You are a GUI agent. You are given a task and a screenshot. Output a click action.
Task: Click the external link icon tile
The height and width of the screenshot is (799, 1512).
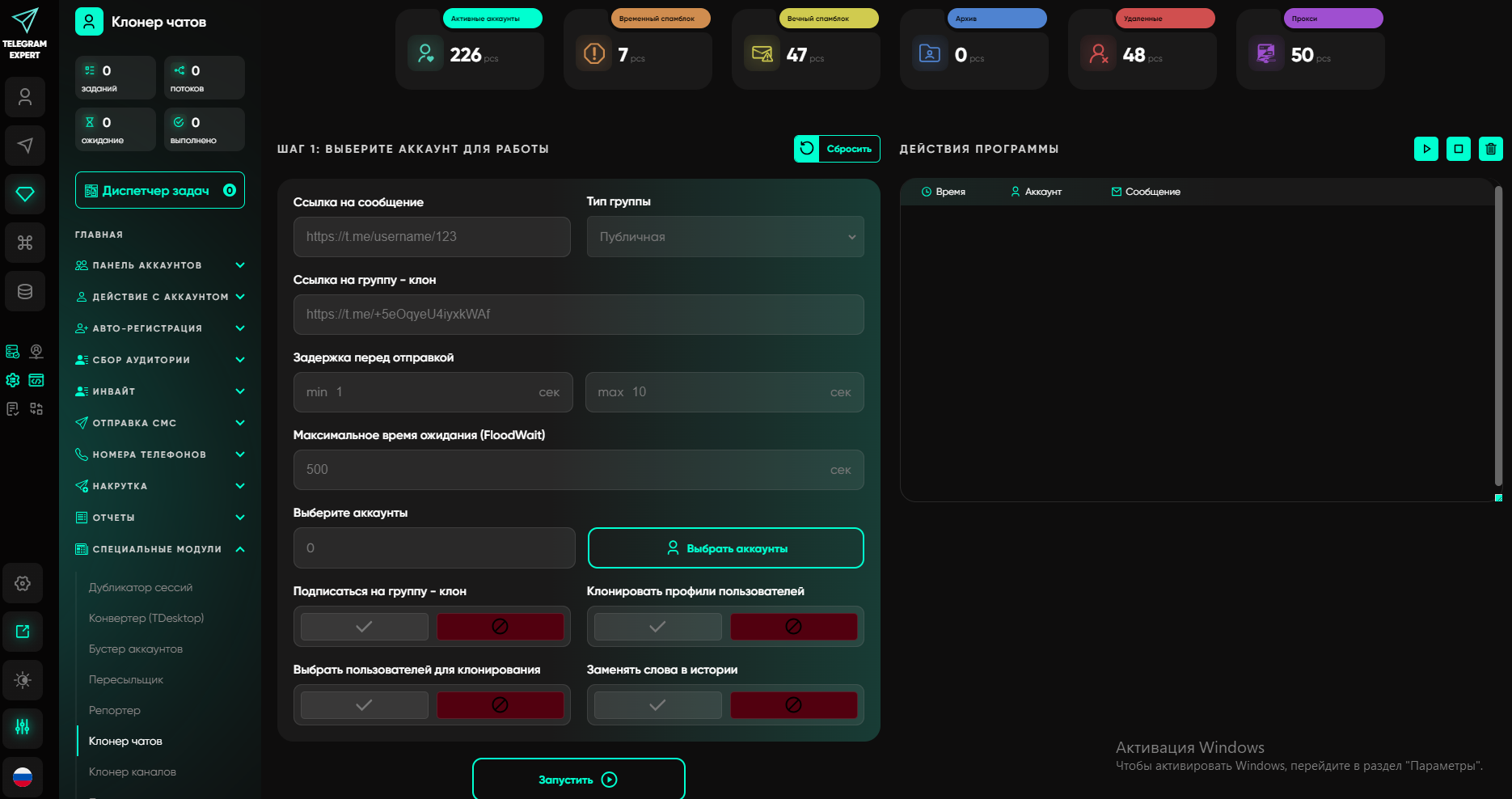(23, 632)
